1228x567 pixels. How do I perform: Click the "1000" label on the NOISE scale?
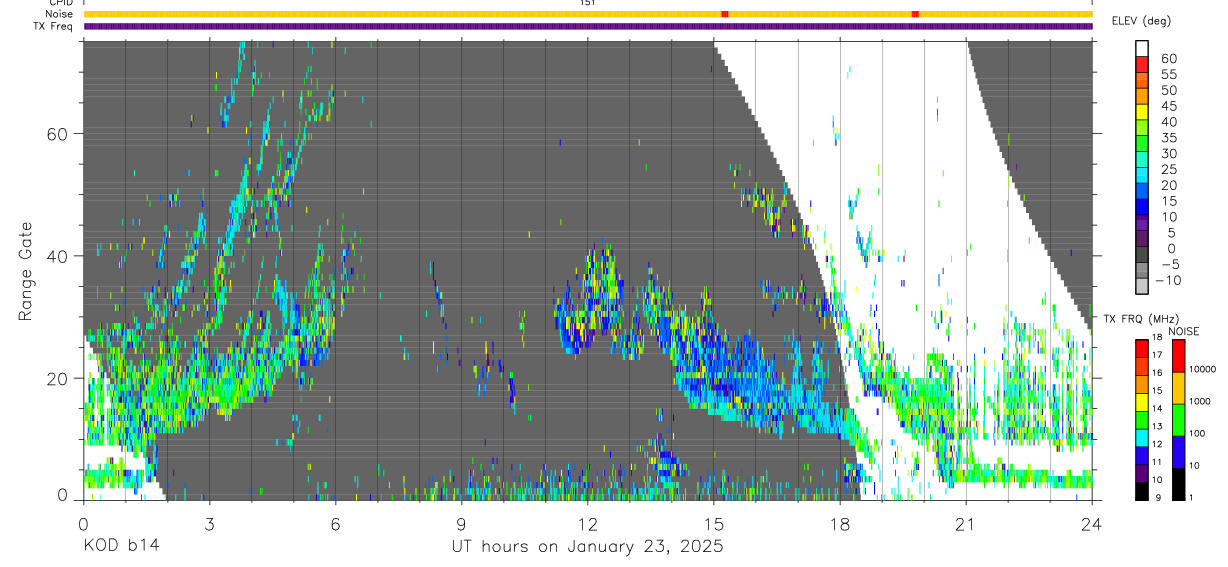[x=1199, y=401]
